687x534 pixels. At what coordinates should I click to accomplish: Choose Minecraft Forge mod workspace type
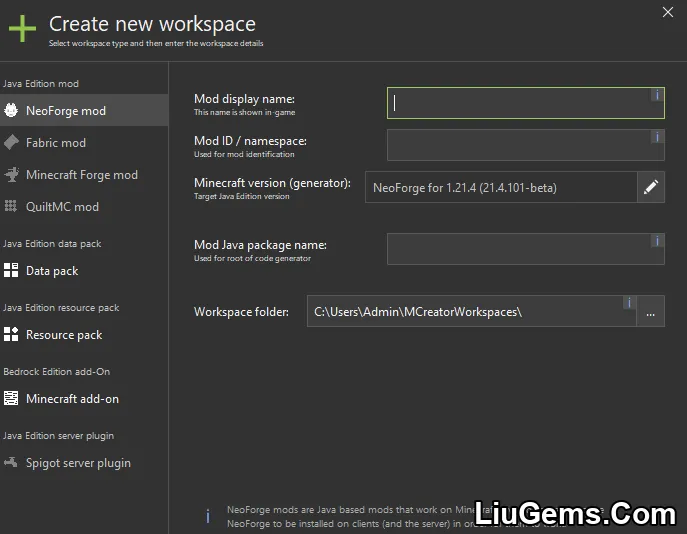84,174
